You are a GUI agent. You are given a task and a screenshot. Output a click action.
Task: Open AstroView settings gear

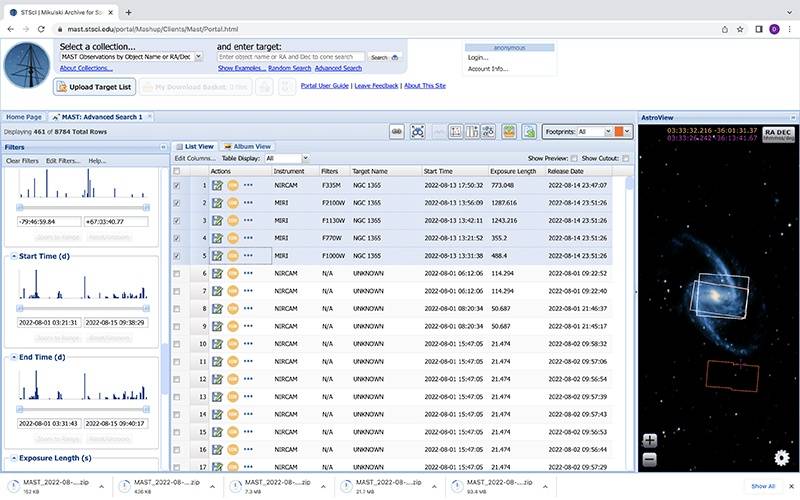781,458
